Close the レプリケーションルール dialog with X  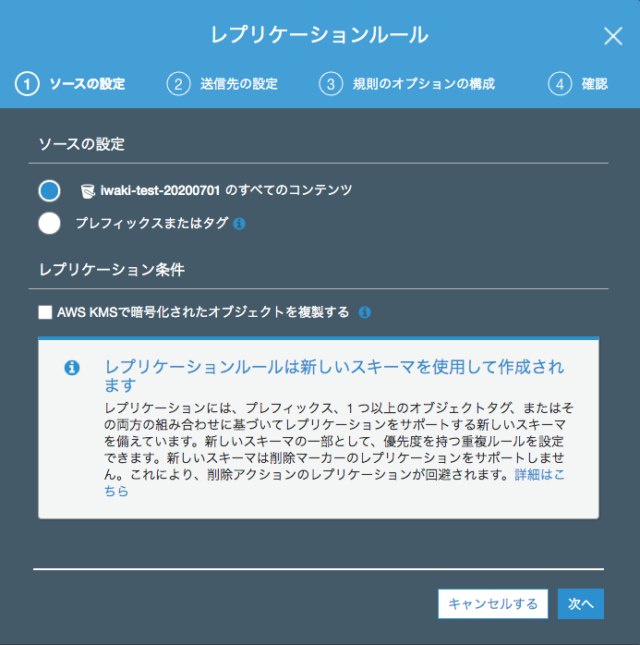click(613, 36)
